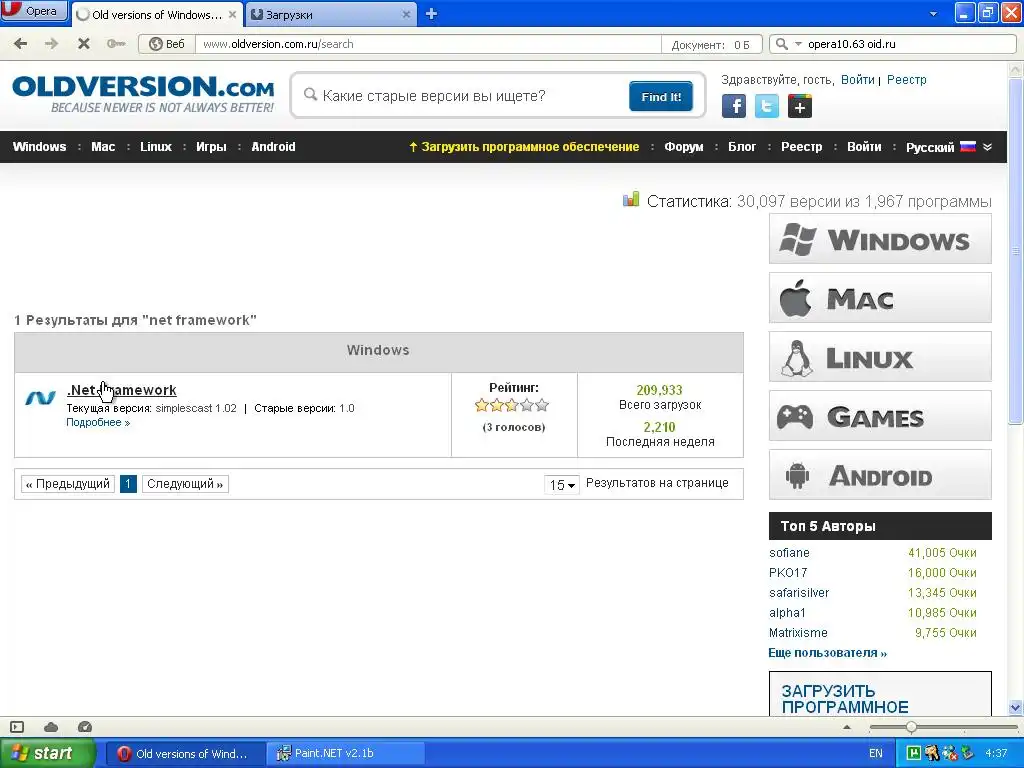Image resolution: width=1024 pixels, height=768 pixels.
Task: Expand the Русский language dropdown
Action: [x=949, y=147]
